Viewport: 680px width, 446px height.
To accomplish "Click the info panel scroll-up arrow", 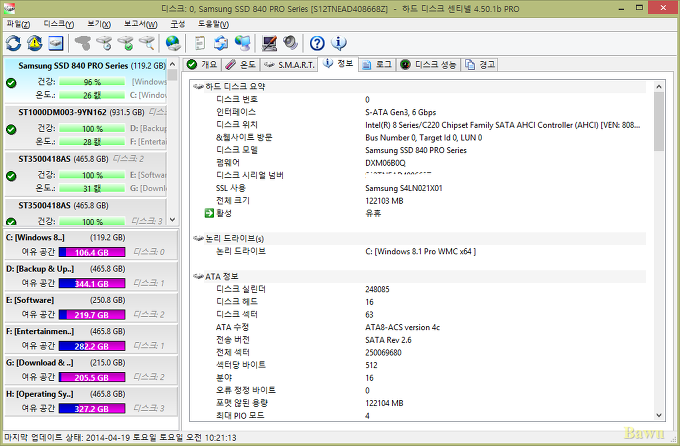I will tap(659, 86).
